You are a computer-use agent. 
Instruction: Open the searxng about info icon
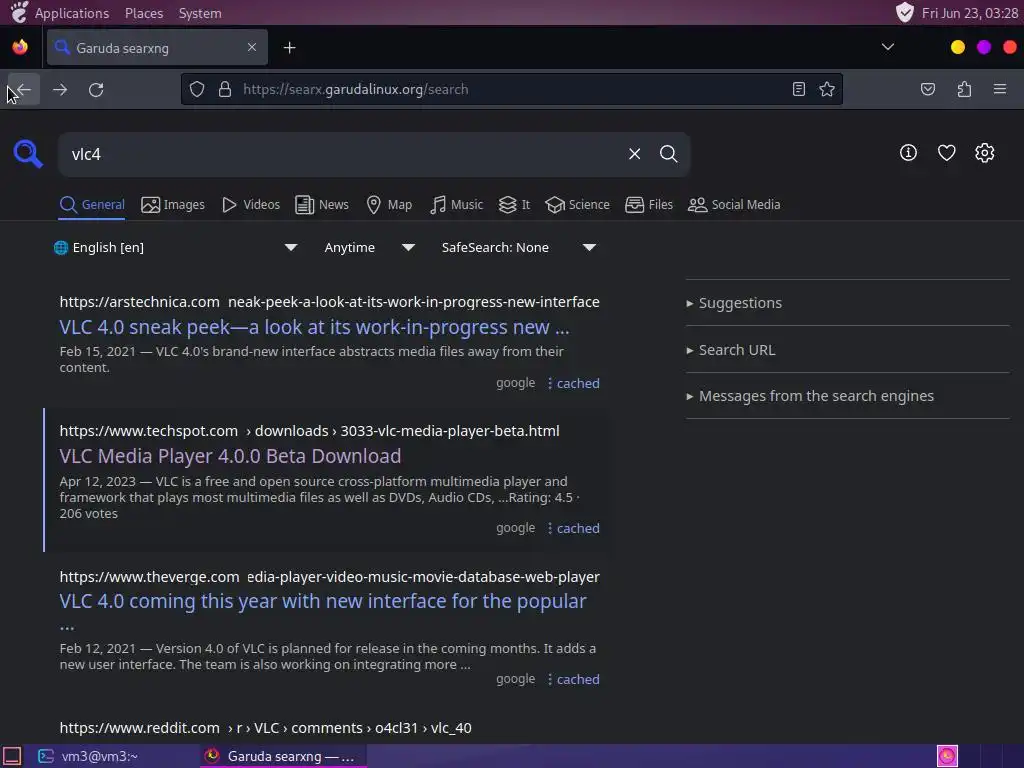pos(908,153)
